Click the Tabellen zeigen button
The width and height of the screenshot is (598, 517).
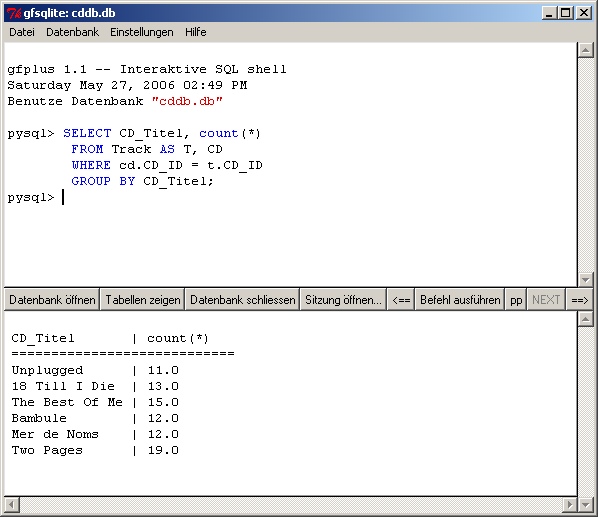pyautogui.click(x=143, y=300)
